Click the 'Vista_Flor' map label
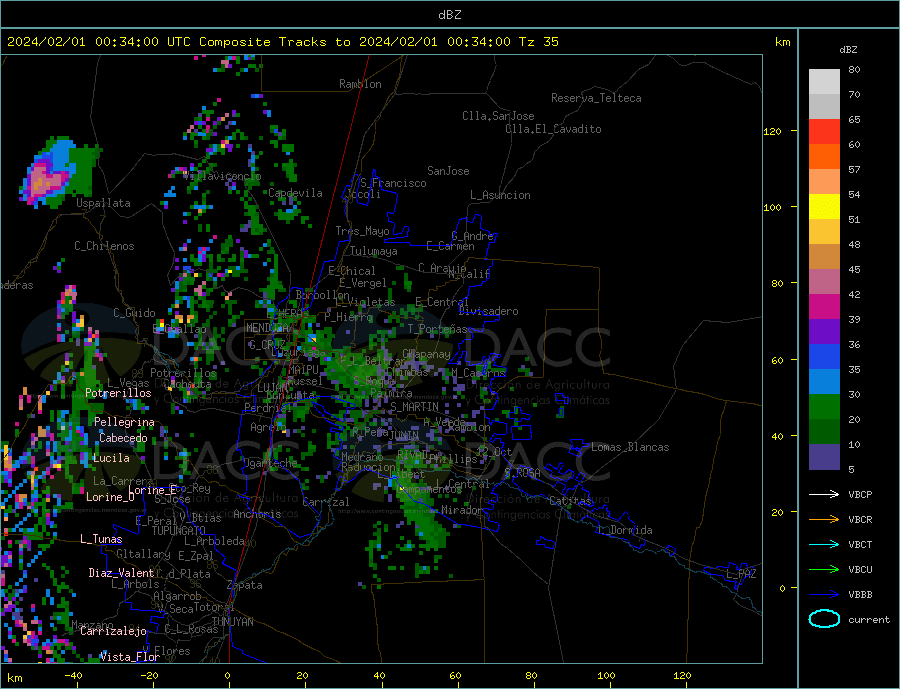This screenshot has height=689, width=900. coord(130,657)
